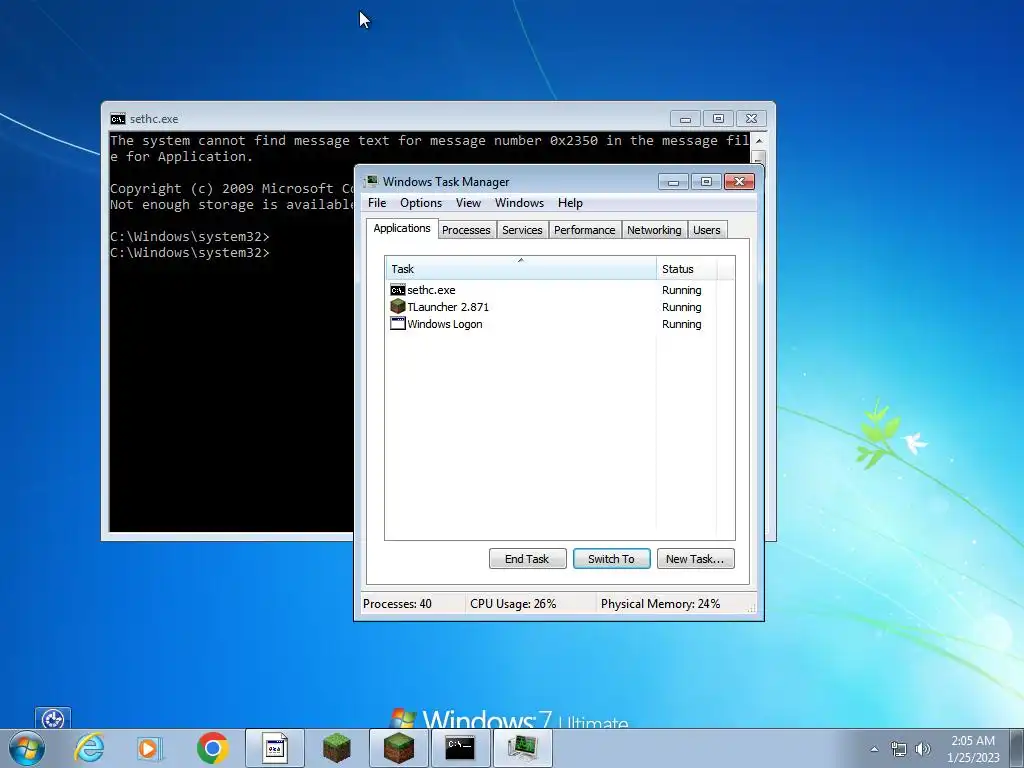Minimize the sethc.exe console window
The width and height of the screenshot is (1024, 768).
point(685,119)
